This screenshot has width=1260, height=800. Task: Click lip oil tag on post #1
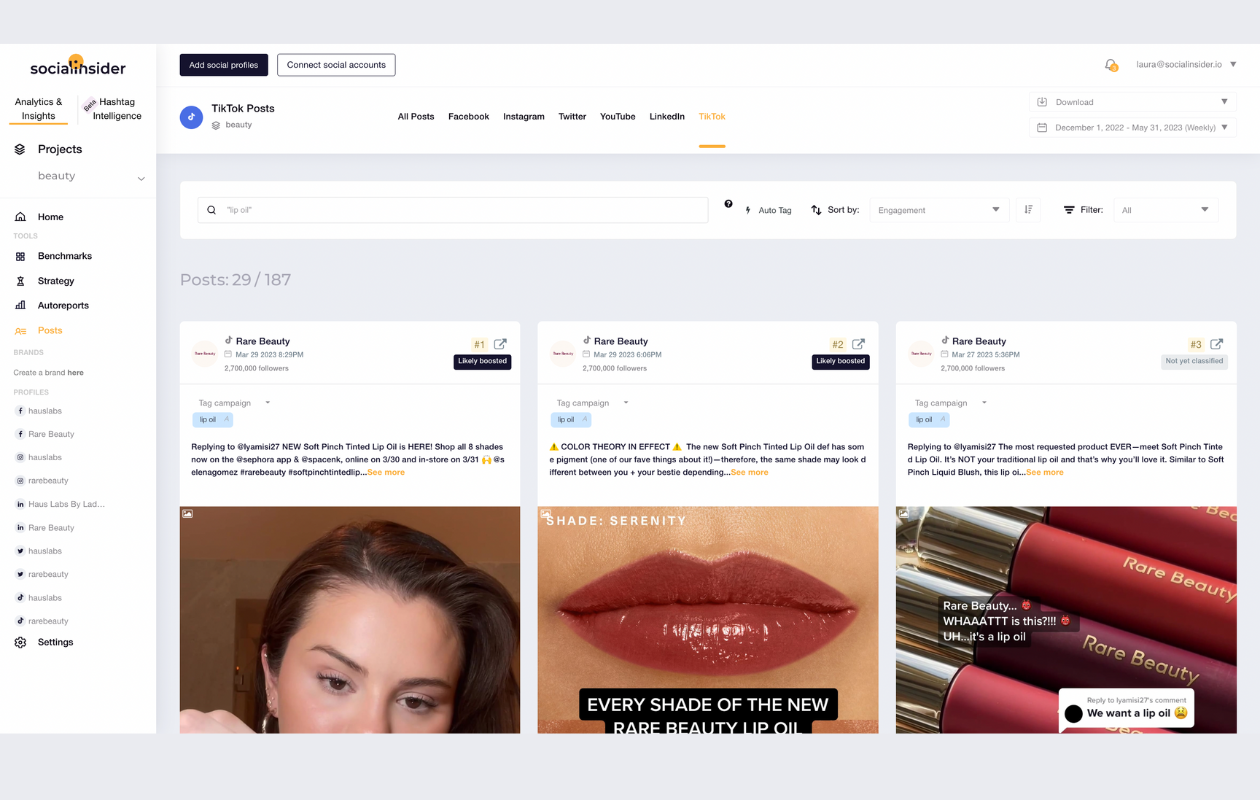point(212,420)
